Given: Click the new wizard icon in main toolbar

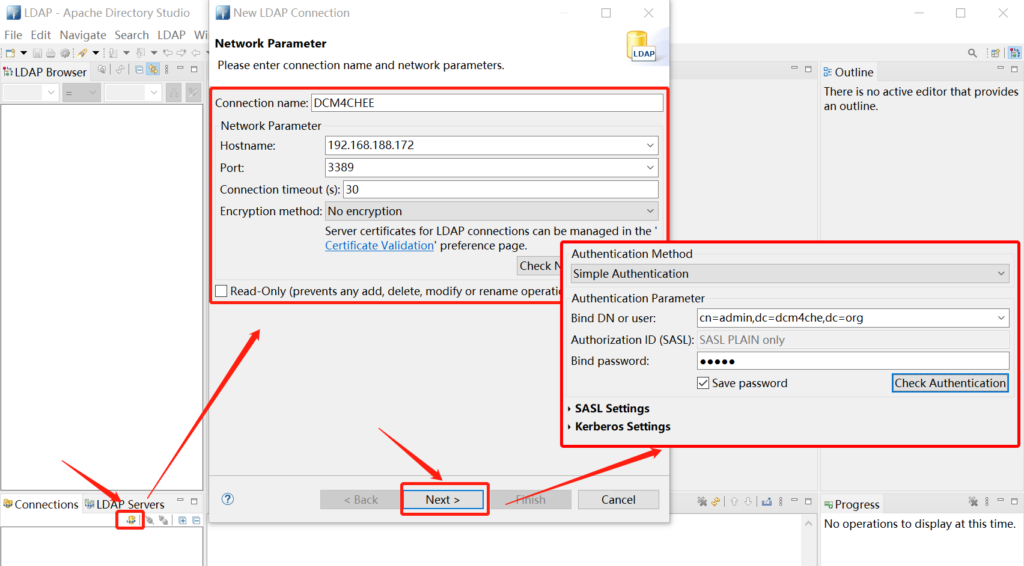Looking at the screenshot, I should click(x=10, y=53).
